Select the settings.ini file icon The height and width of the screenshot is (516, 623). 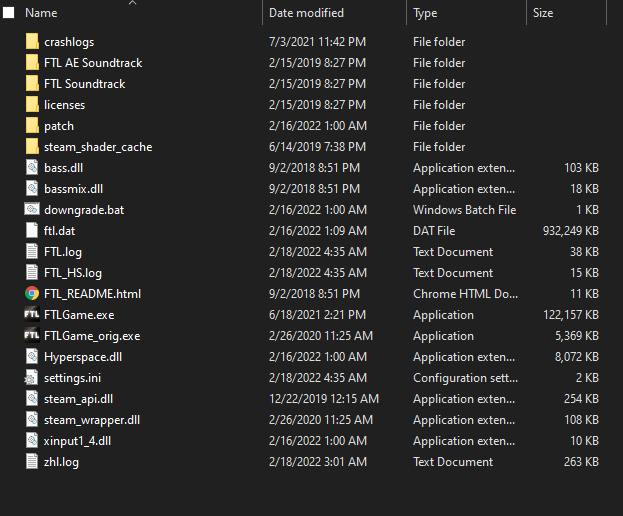click(x=32, y=378)
